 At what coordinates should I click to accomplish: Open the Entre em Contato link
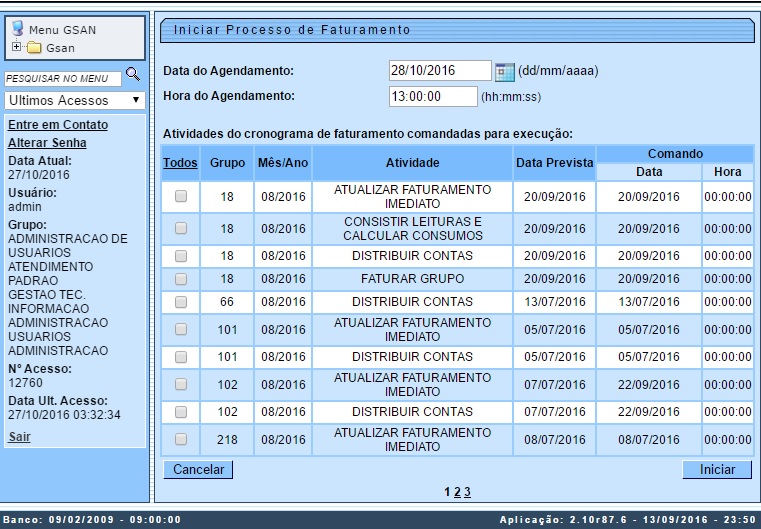pos(58,125)
